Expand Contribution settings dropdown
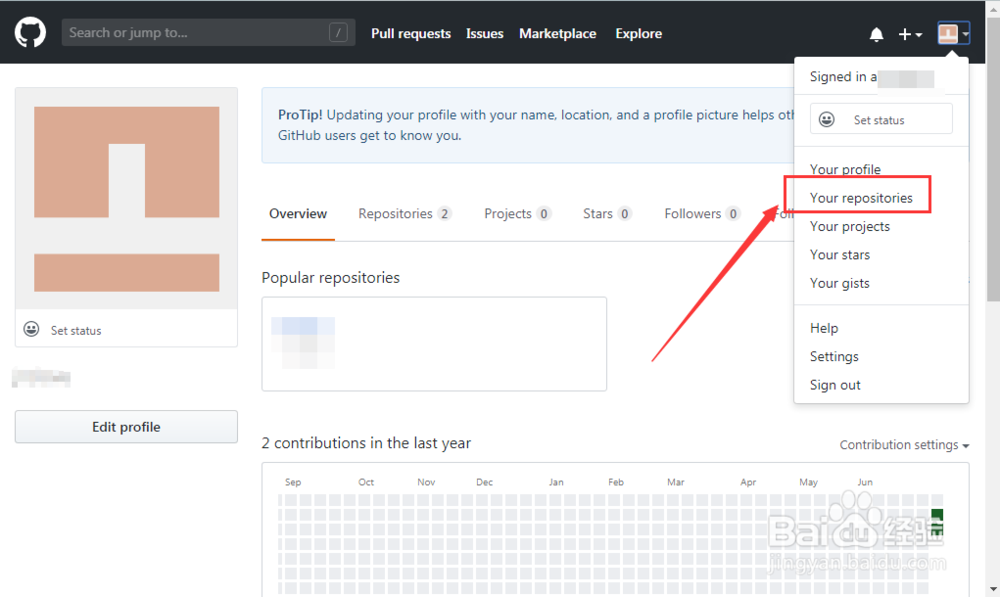The image size is (1000, 597). click(904, 445)
